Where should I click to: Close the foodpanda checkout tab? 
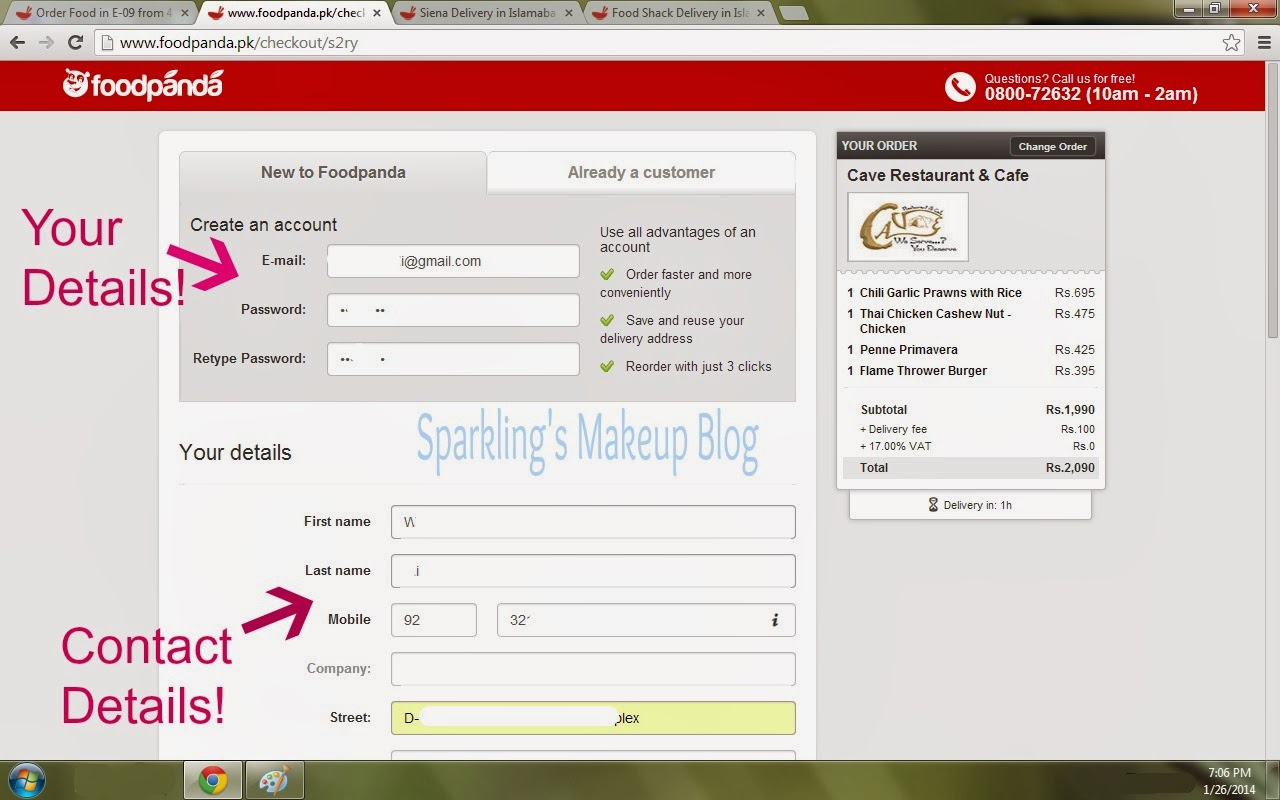pyautogui.click(x=376, y=14)
